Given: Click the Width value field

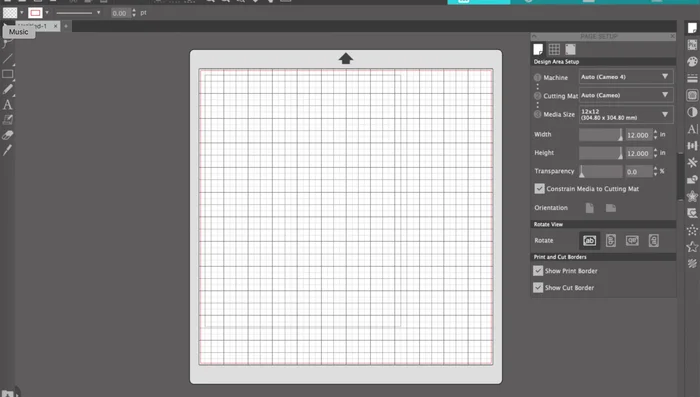Looking at the screenshot, I should (638, 135).
